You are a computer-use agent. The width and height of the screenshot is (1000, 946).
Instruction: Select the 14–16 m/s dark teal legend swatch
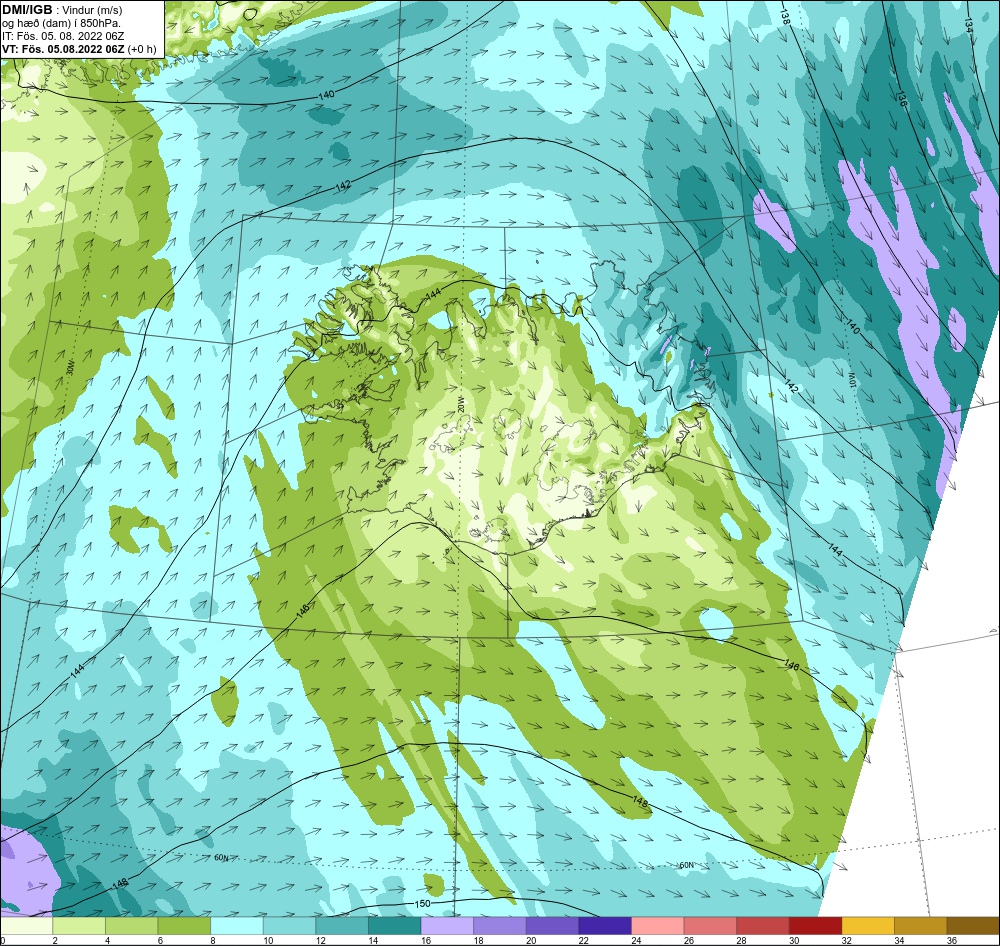(x=395, y=926)
